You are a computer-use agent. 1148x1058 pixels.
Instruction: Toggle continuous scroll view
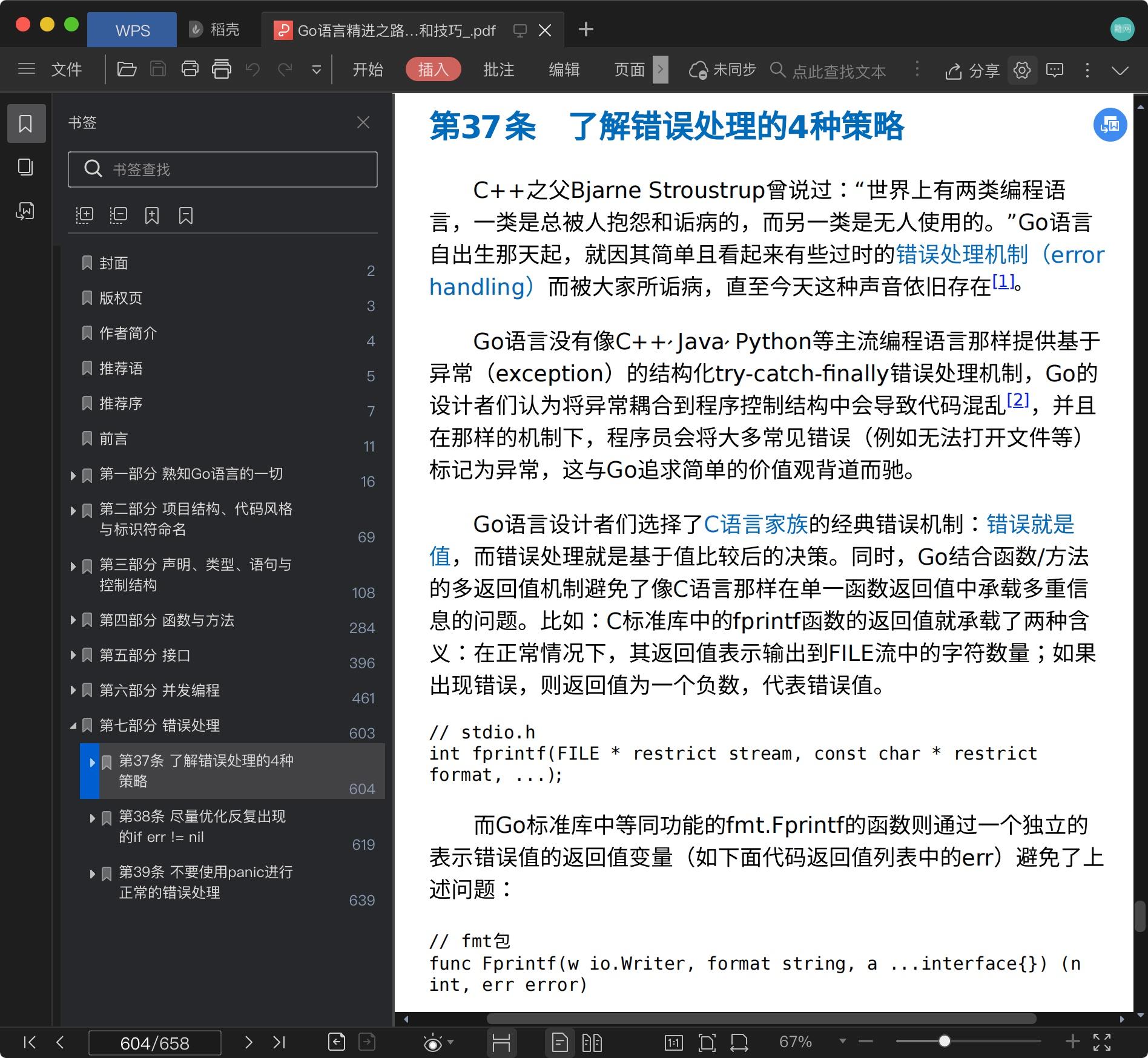(x=501, y=1042)
